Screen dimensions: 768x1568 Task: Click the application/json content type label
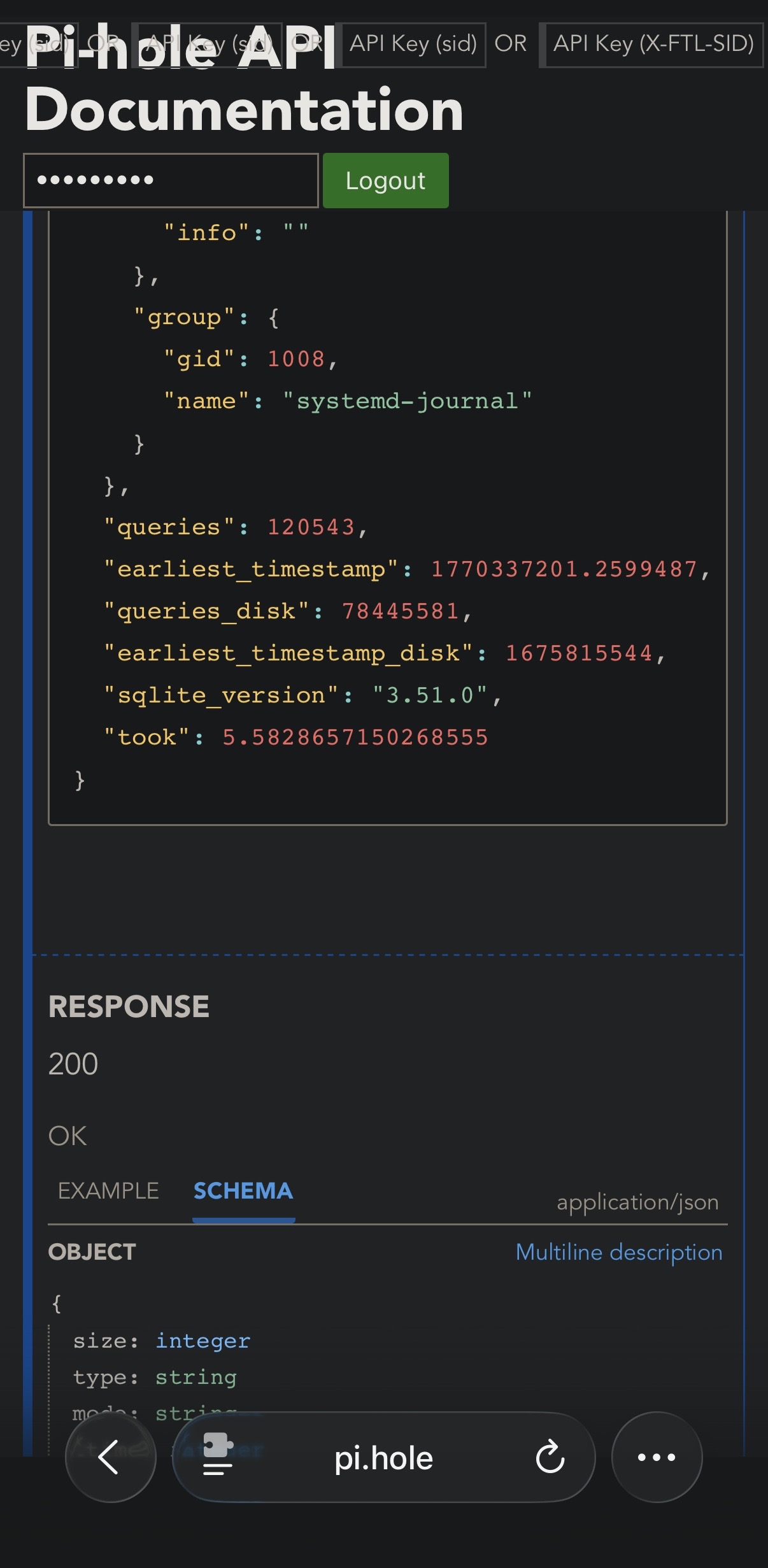coord(637,1202)
